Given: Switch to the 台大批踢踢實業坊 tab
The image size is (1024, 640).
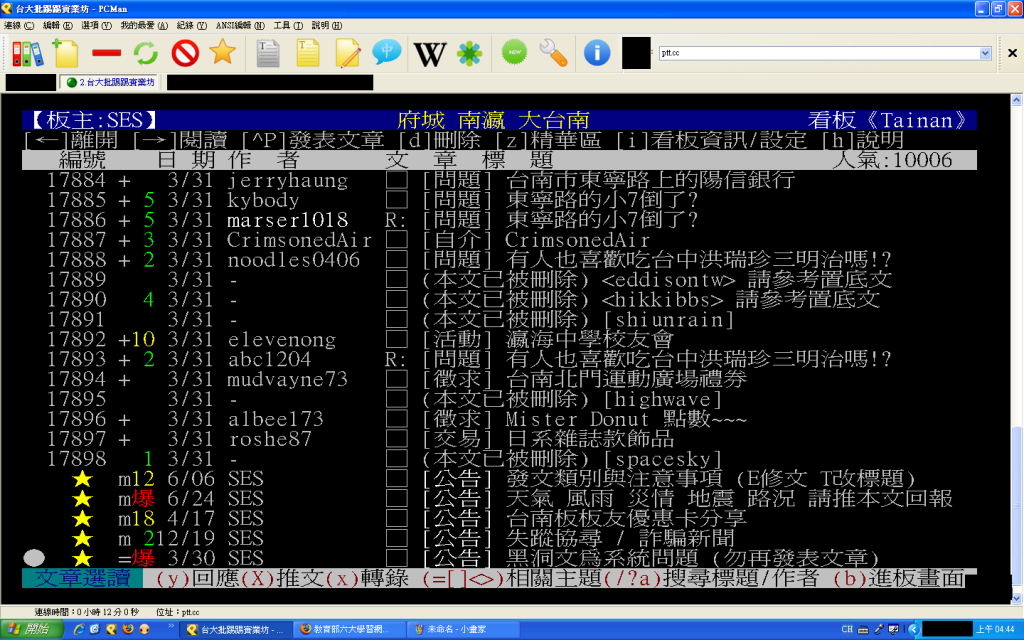Looking at the screenshot, I should coord(111,82).
